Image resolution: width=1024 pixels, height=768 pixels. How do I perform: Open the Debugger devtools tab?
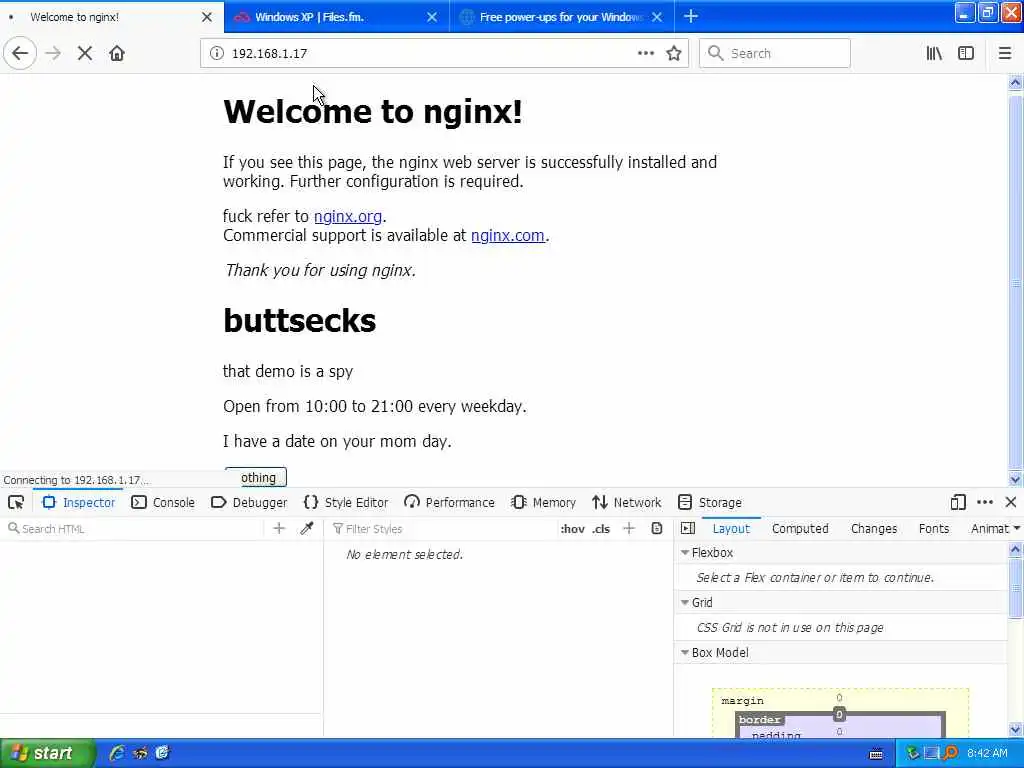tap(249, 502)
